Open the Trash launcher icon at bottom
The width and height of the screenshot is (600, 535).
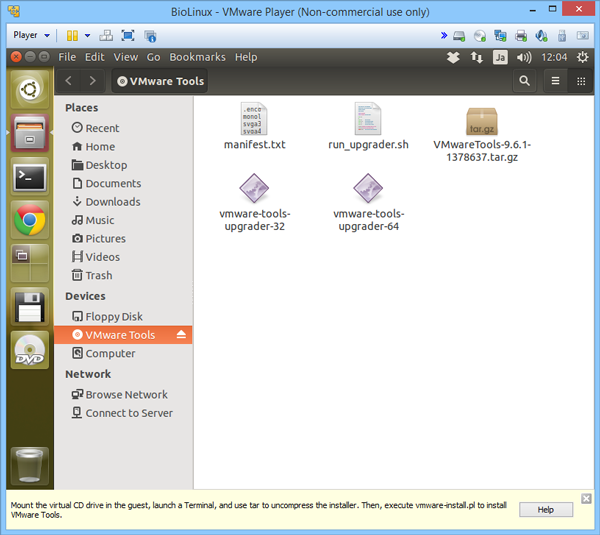(30, 466)
